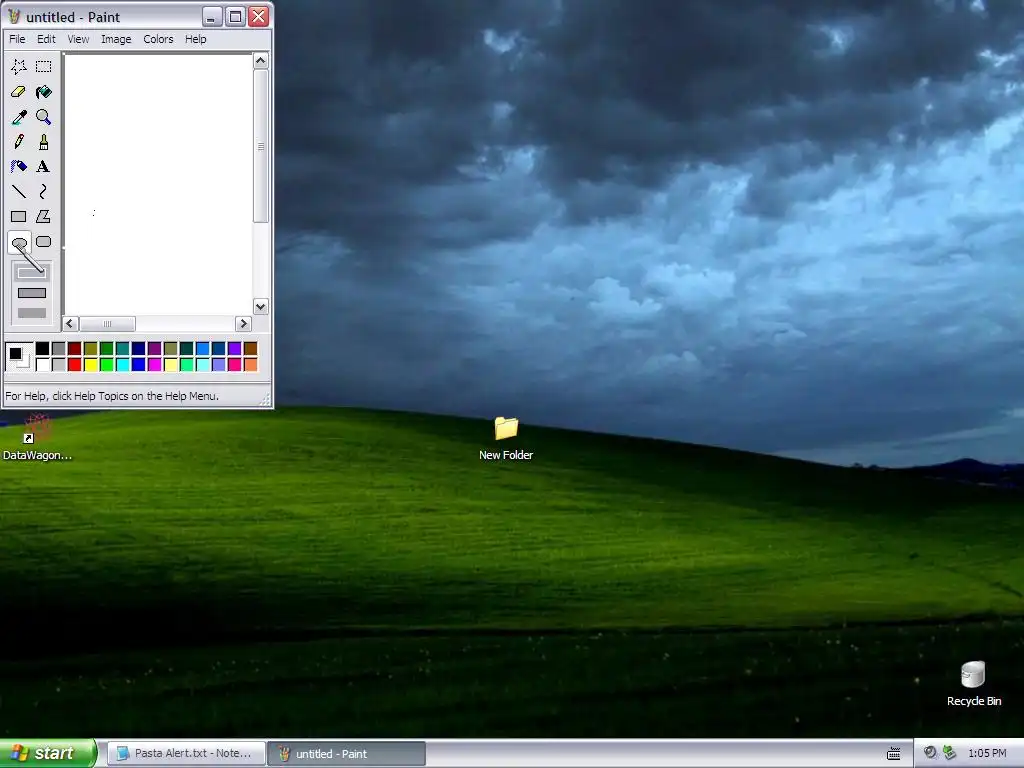The width and height of the screenshot is (1024, 768).
Task: Choose solid fill without outline style
Action: click(31, 313)
